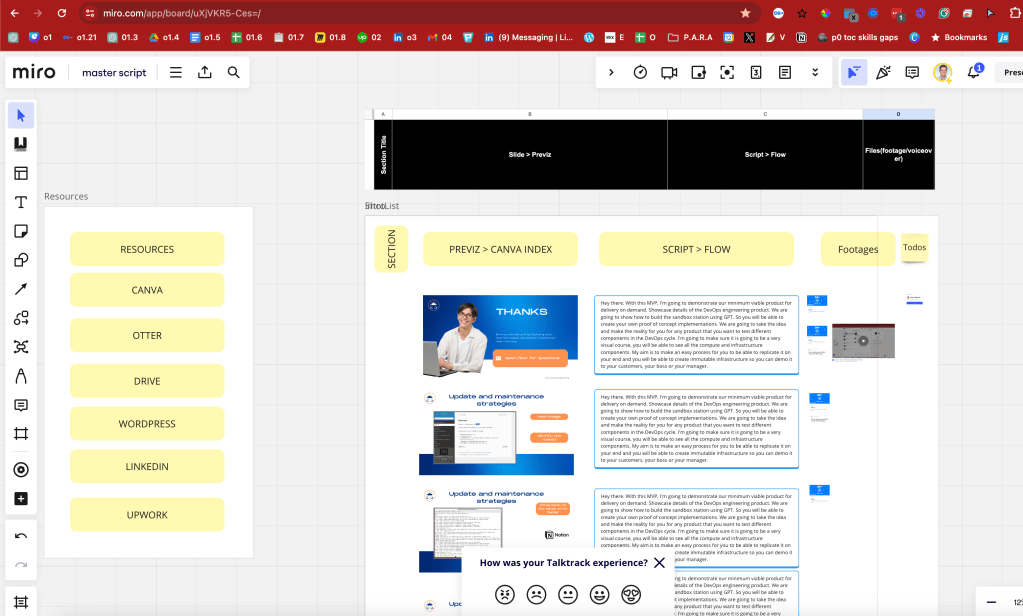
Task: Select the vertical SECTION label
Action: point(391,249)
